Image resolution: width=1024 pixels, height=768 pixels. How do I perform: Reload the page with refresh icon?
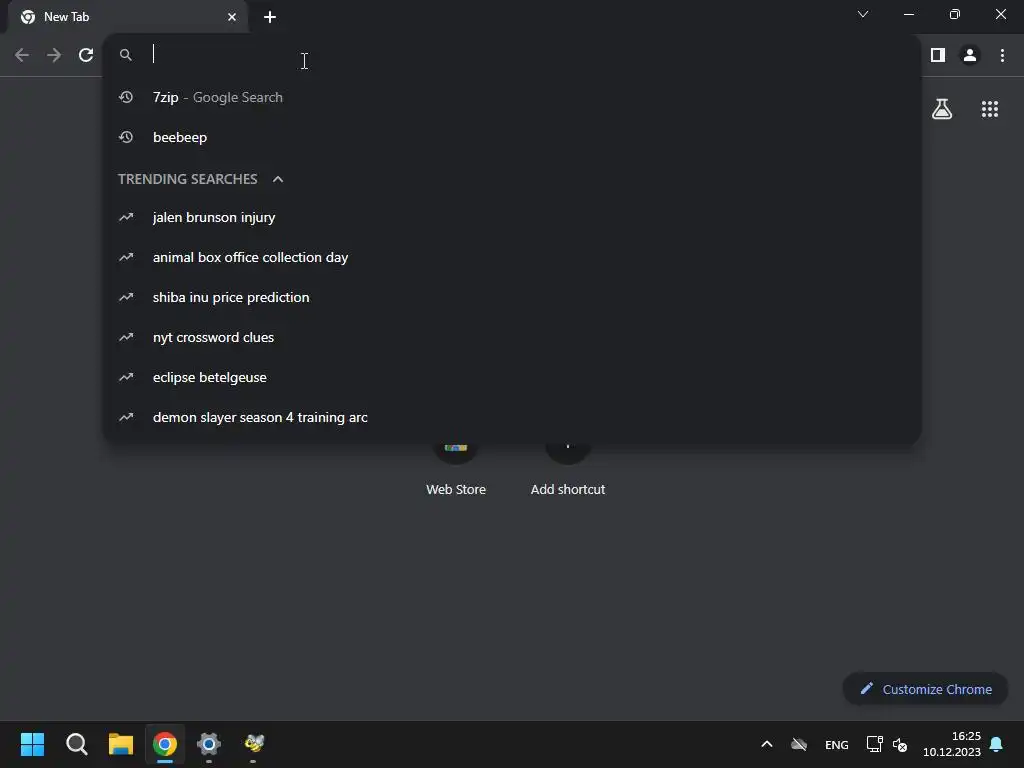86,55
